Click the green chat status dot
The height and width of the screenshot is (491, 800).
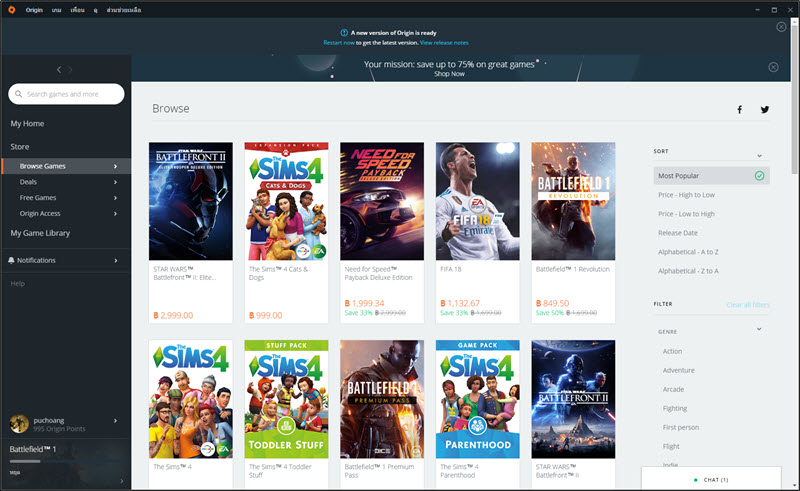(695, 480)
